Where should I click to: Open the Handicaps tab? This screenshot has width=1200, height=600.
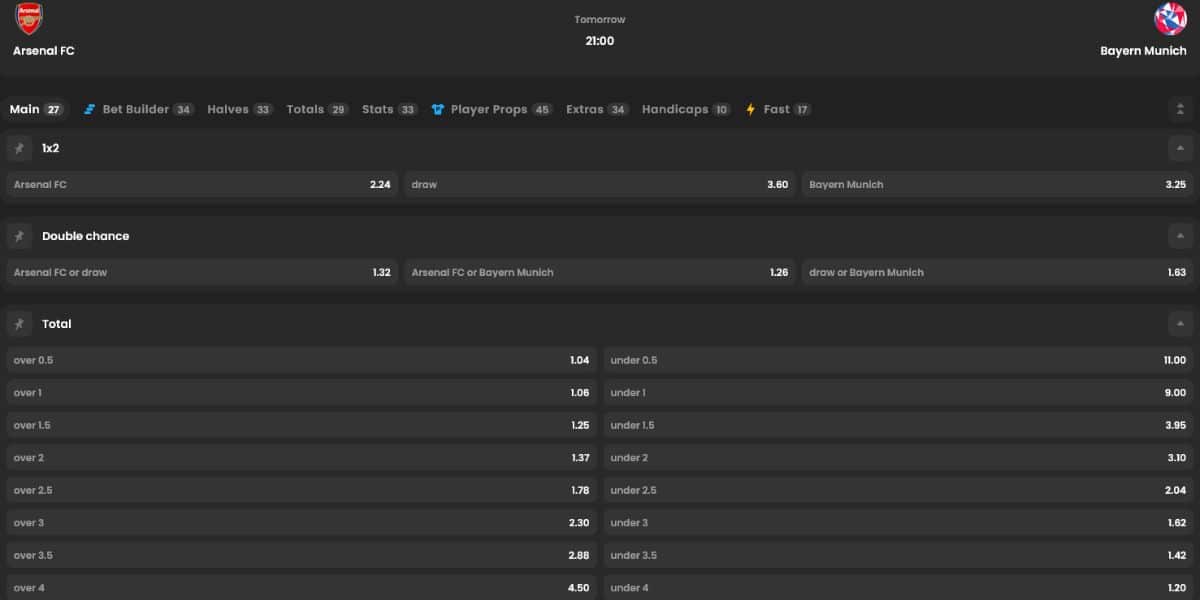[675, 110]
